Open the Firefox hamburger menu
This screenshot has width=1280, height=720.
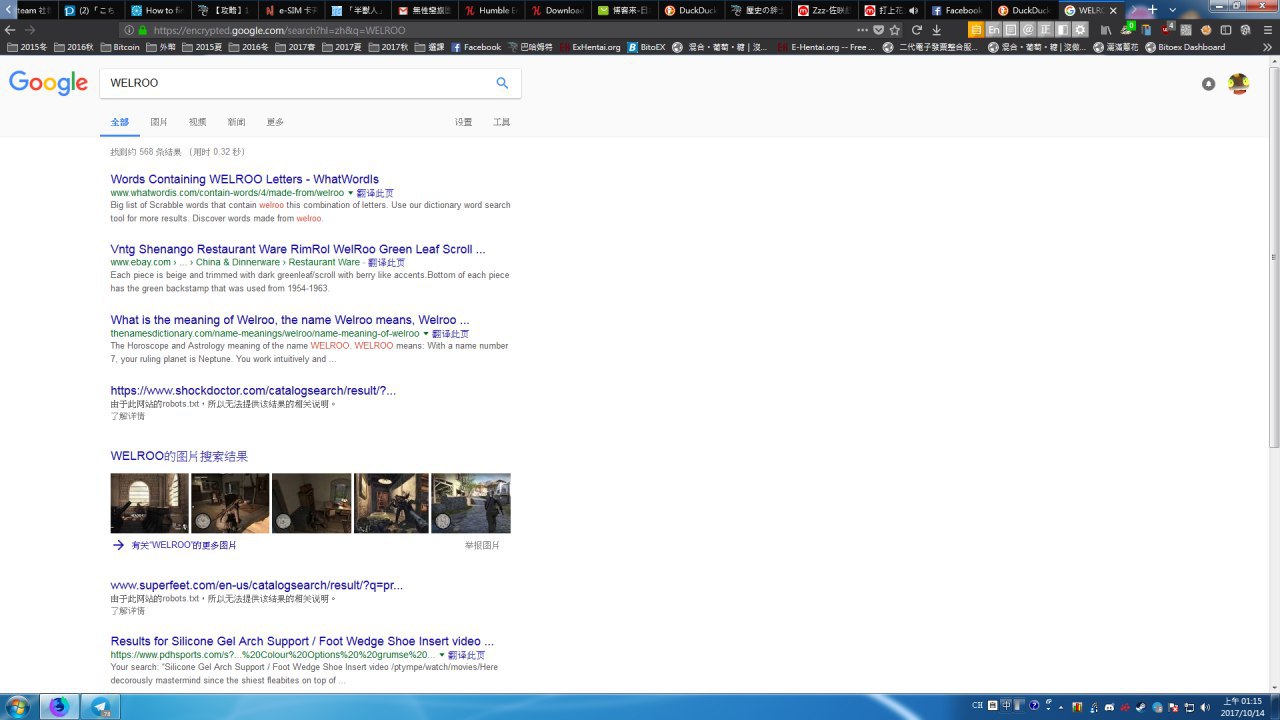[1265, 30]
